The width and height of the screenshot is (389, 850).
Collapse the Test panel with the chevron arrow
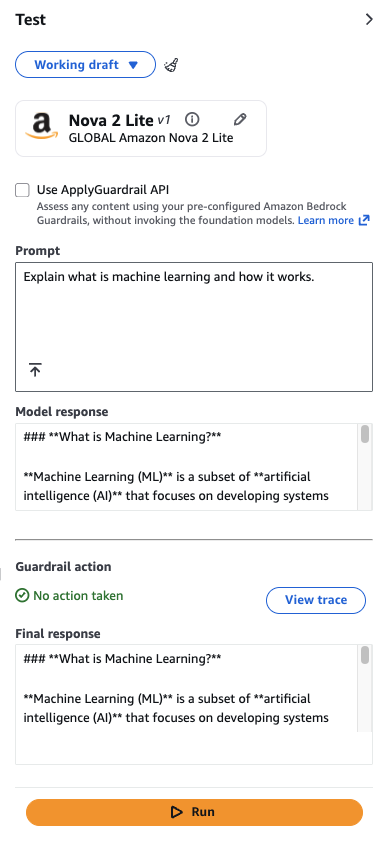(x=369, y=20)
